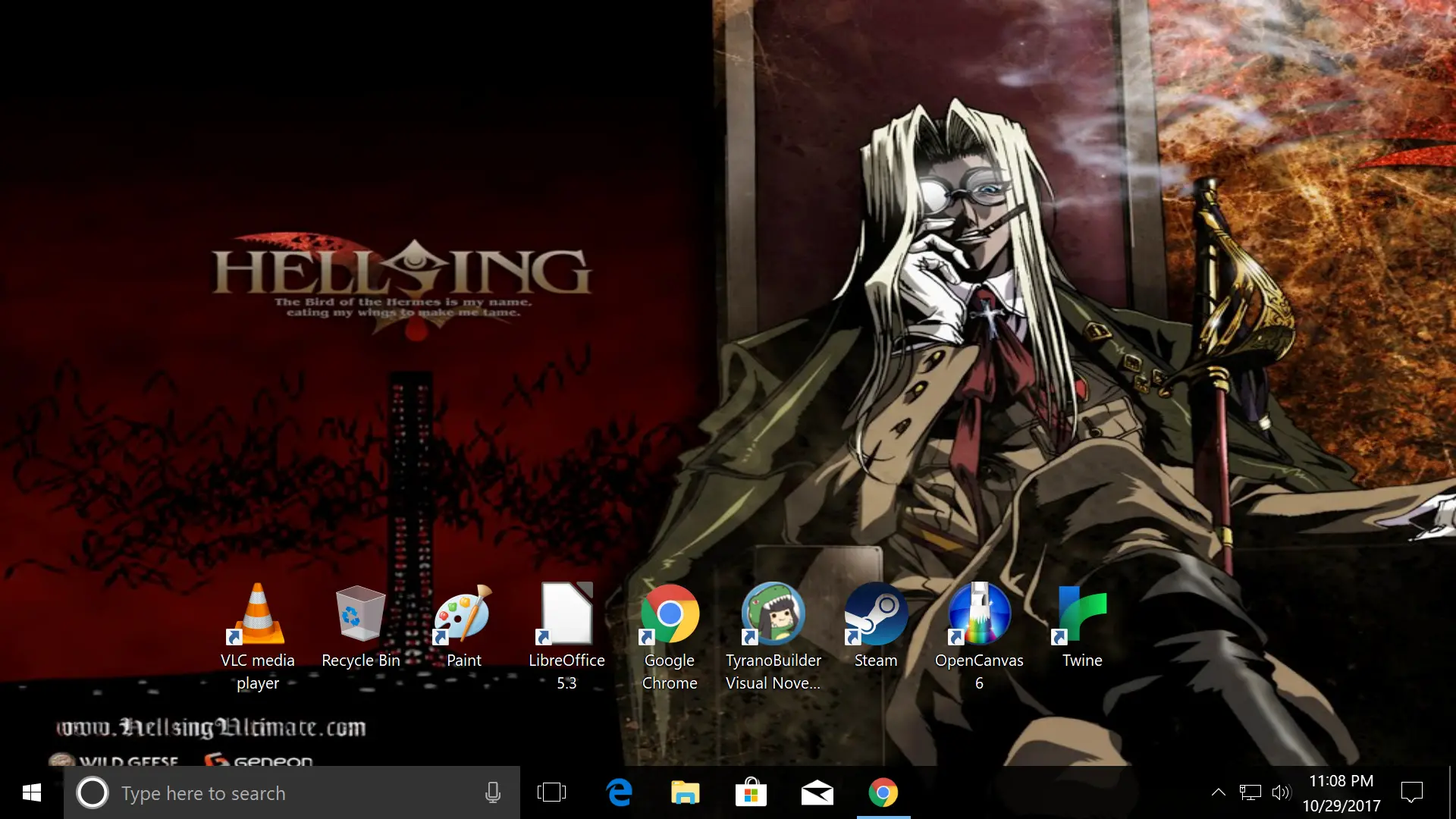Select the Google Chrome desktop shortcut

670,637
